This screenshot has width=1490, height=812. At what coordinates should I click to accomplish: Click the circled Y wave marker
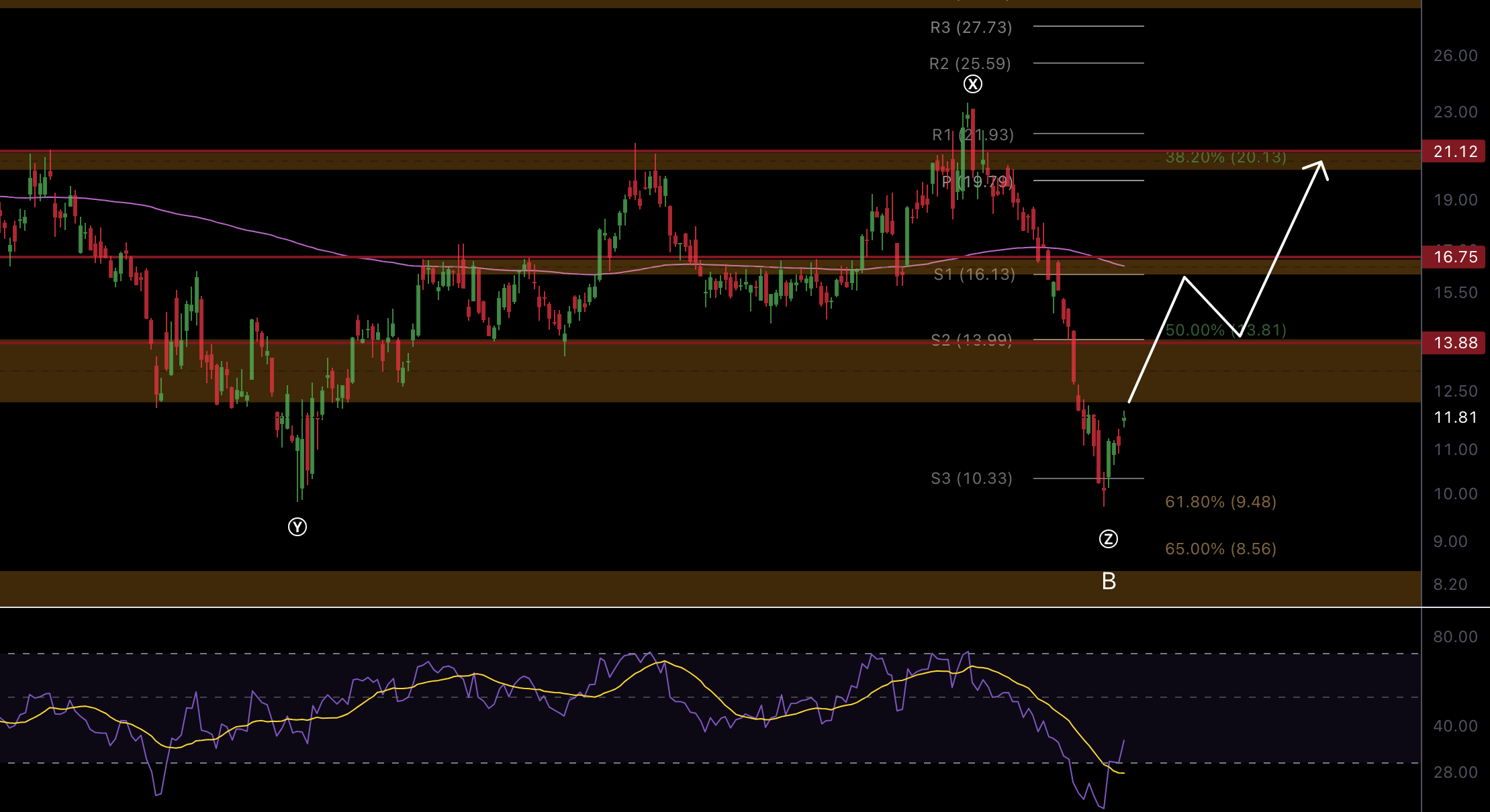[x=297, y=527]
